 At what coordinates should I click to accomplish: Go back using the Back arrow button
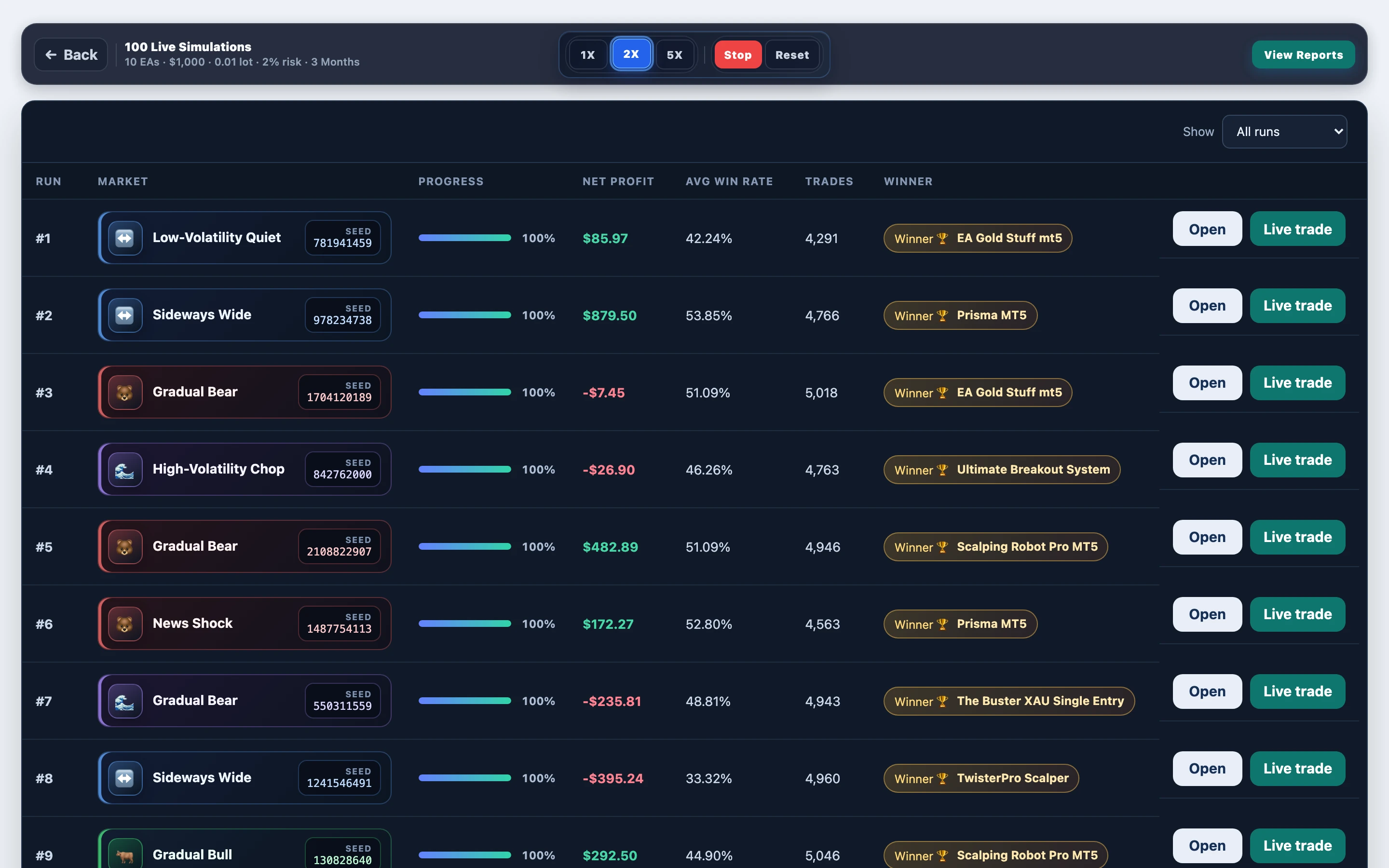point(71,54)
